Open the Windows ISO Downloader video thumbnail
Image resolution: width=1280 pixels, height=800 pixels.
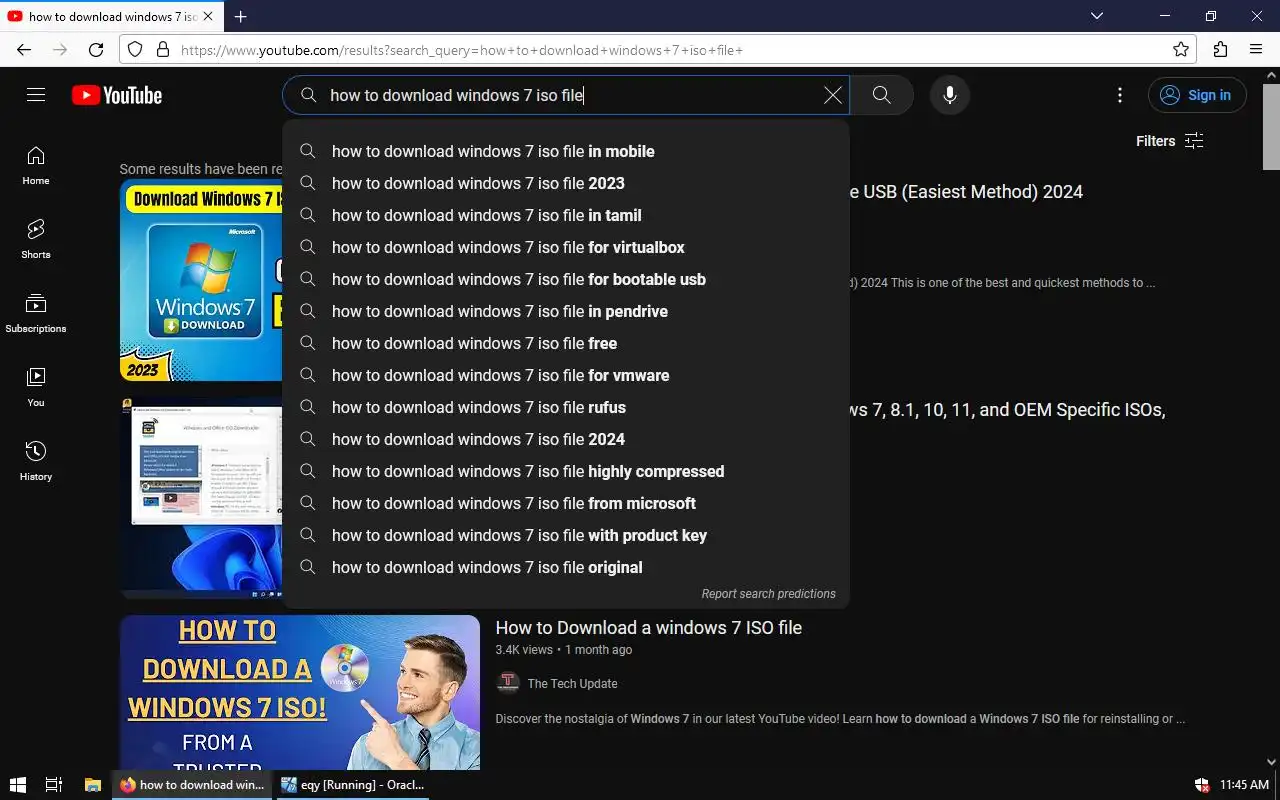point(201,497)
